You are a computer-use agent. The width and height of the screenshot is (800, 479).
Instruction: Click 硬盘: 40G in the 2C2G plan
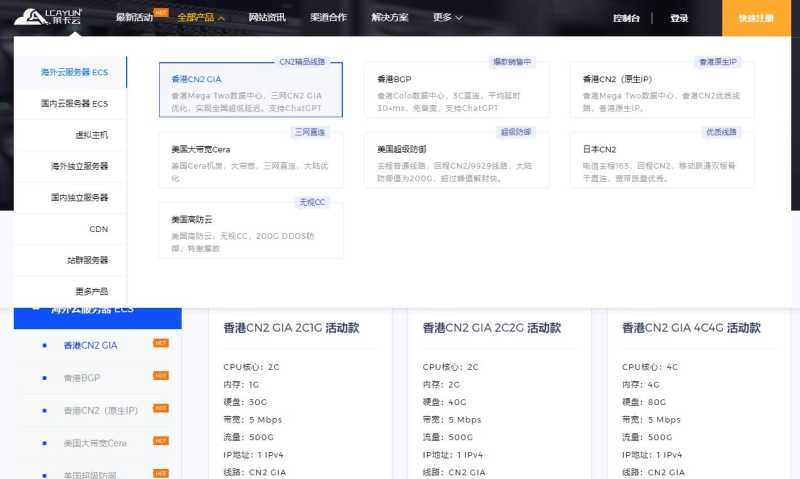(x=444, y=402)
